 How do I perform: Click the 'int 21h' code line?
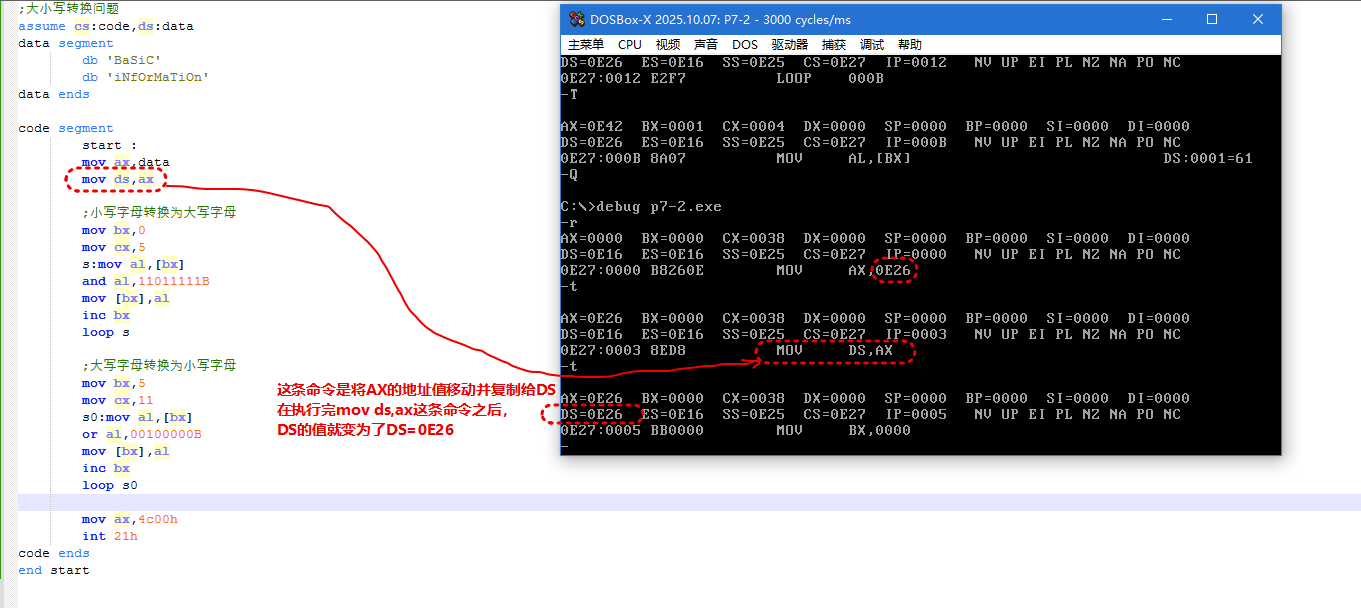pos(110,536)
